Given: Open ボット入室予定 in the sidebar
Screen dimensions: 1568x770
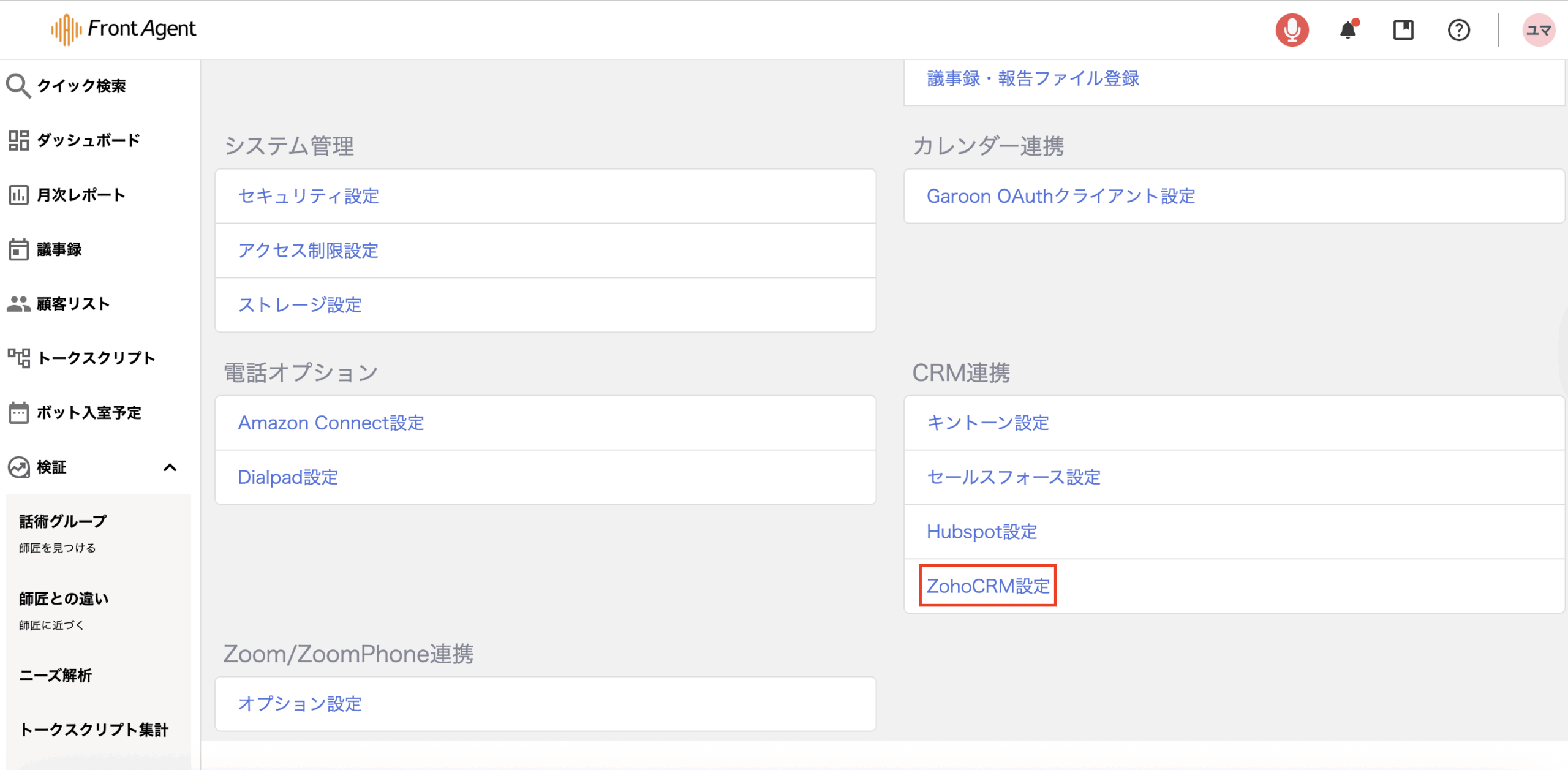Looking at the screenshot, I should [x=89, y=412].
